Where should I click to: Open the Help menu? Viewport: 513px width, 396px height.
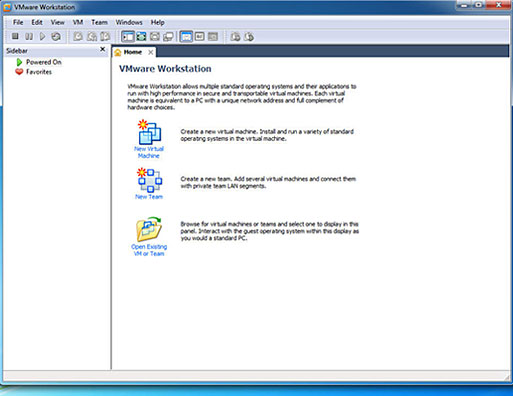157,22
